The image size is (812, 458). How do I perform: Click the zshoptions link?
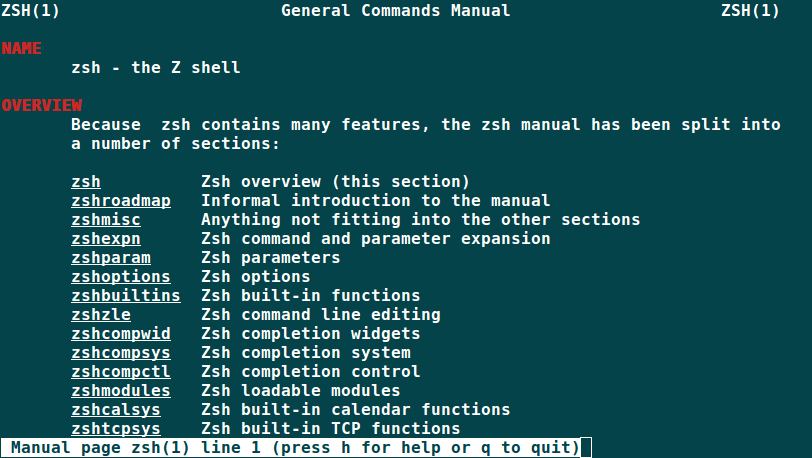point(121,277)
